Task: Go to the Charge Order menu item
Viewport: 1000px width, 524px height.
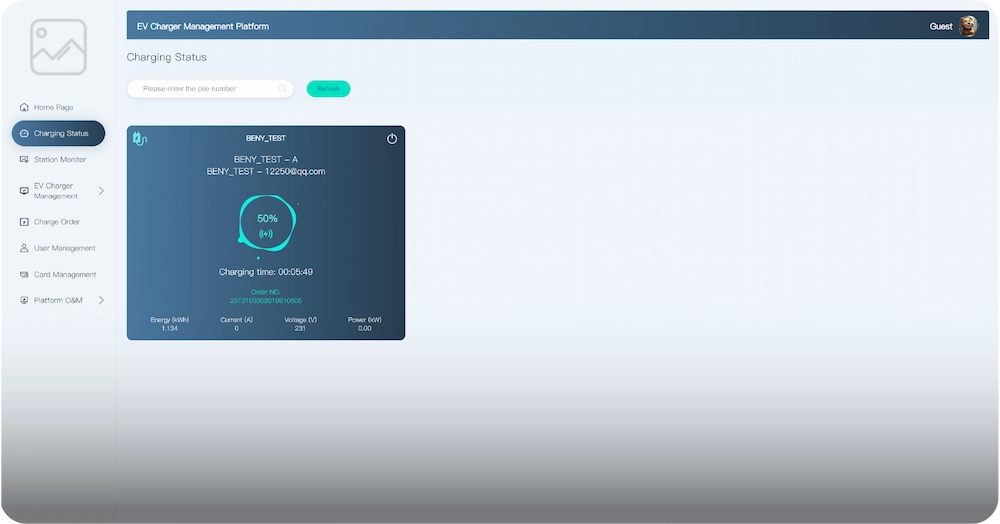Action: [x=57, y=222]
